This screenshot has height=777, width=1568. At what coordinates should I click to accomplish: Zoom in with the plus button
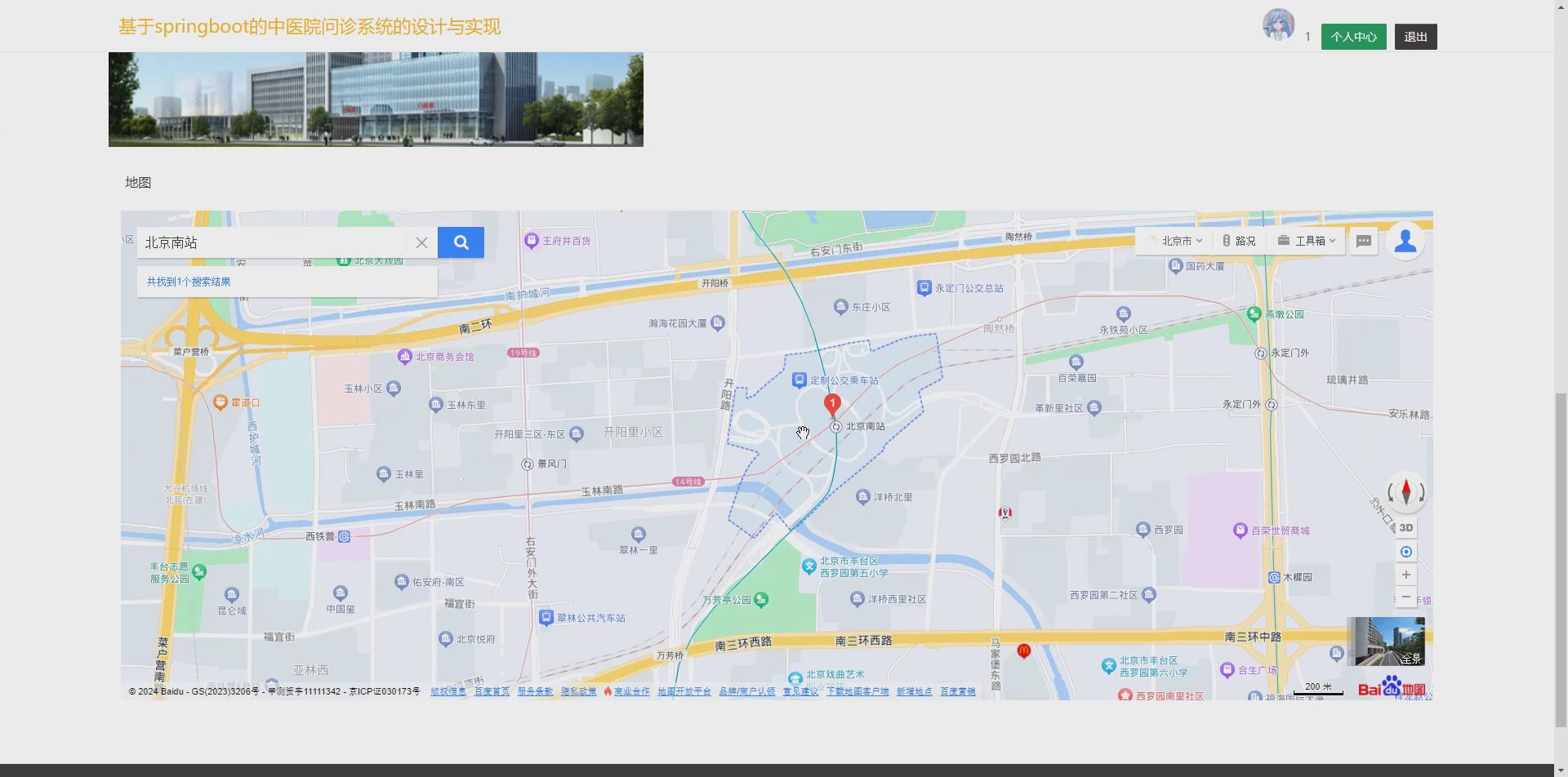(x=1406, y=575)
